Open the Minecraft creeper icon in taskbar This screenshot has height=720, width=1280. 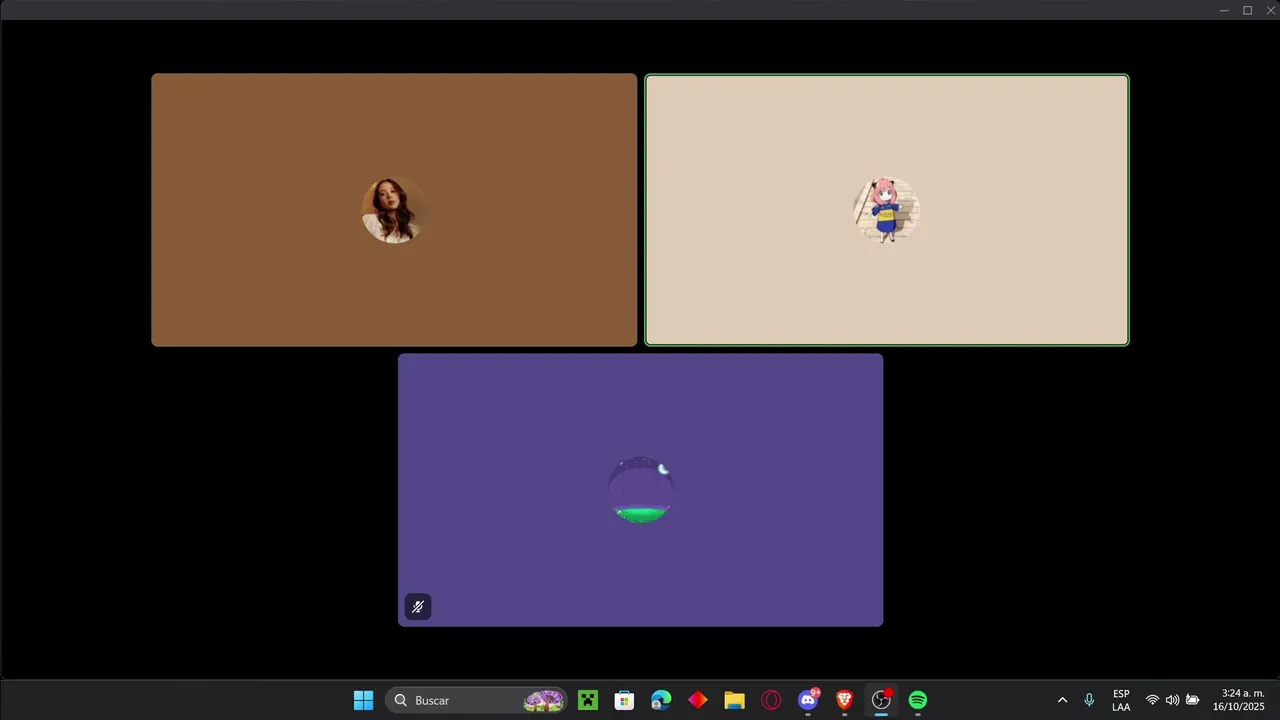(588, 700)
